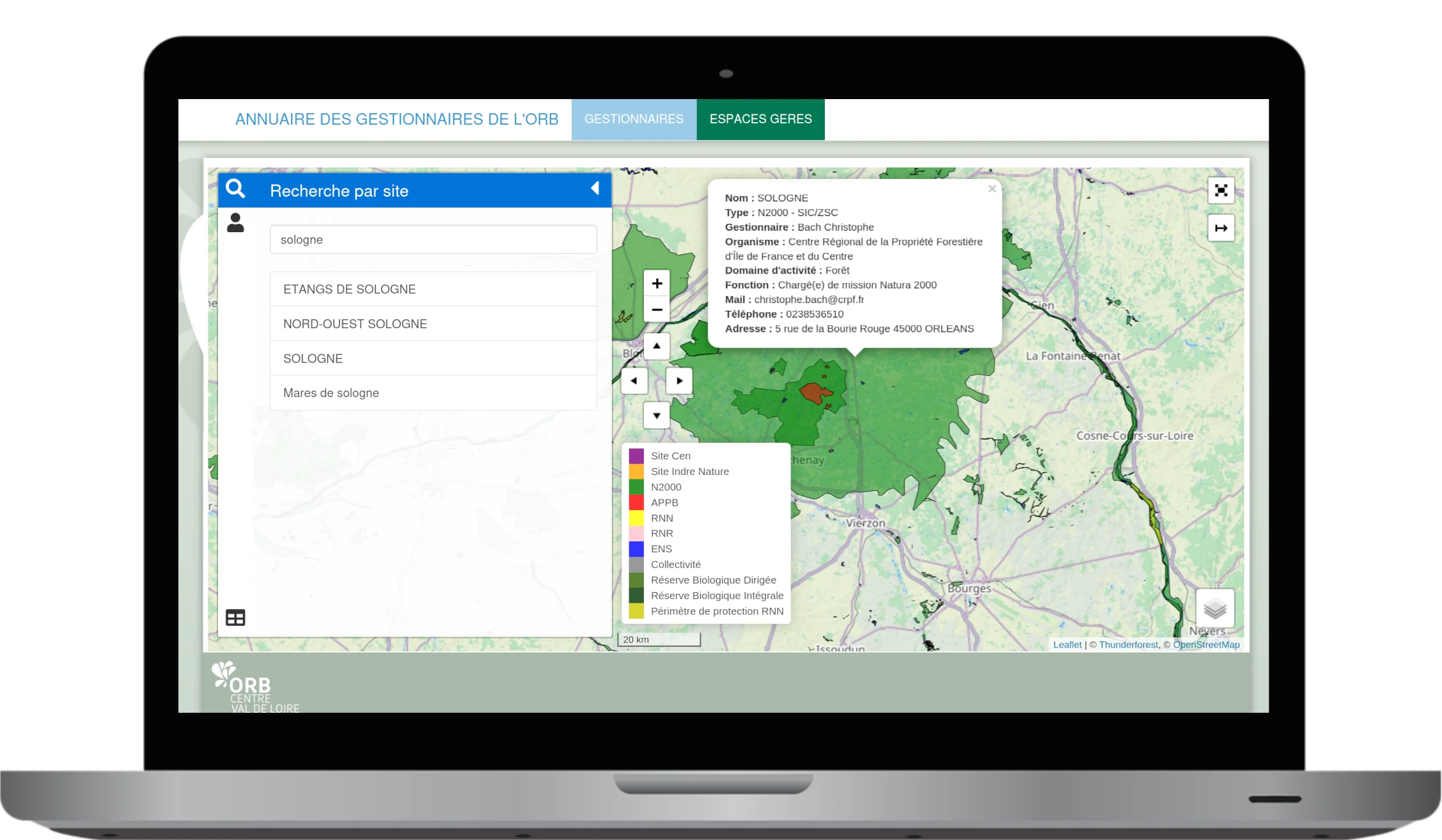This screenshot has height=840, width=1442.
Task: Select the ESPACES GERES tab
Action: click(x=760, y=120)
